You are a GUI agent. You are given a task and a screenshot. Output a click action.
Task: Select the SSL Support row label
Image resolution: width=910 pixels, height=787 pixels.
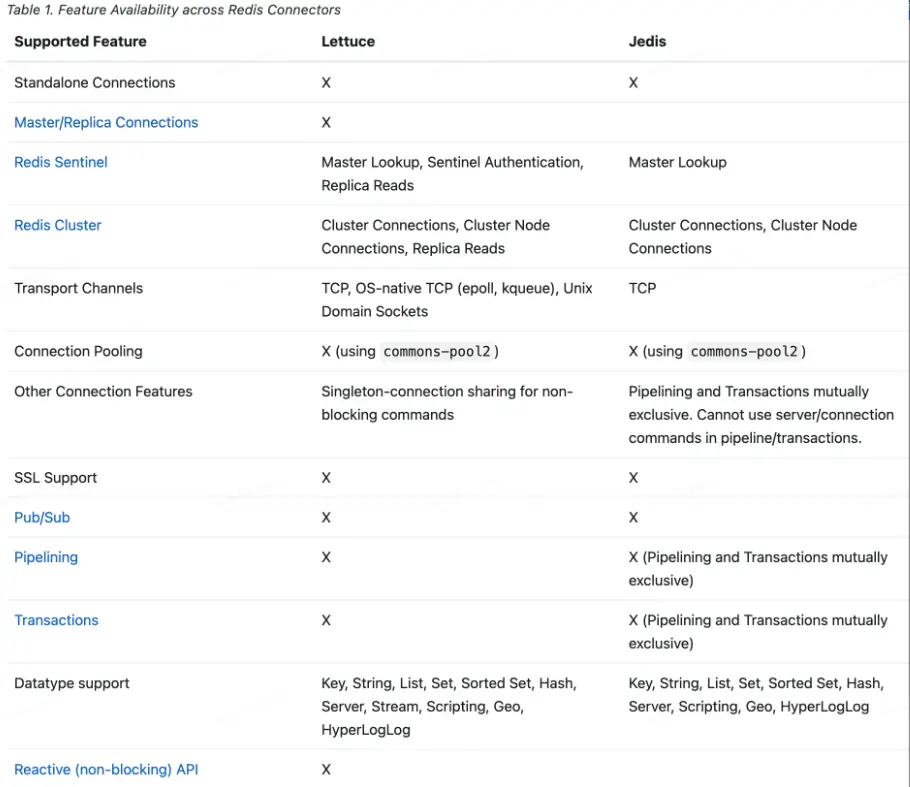click(x=56, y=477)
